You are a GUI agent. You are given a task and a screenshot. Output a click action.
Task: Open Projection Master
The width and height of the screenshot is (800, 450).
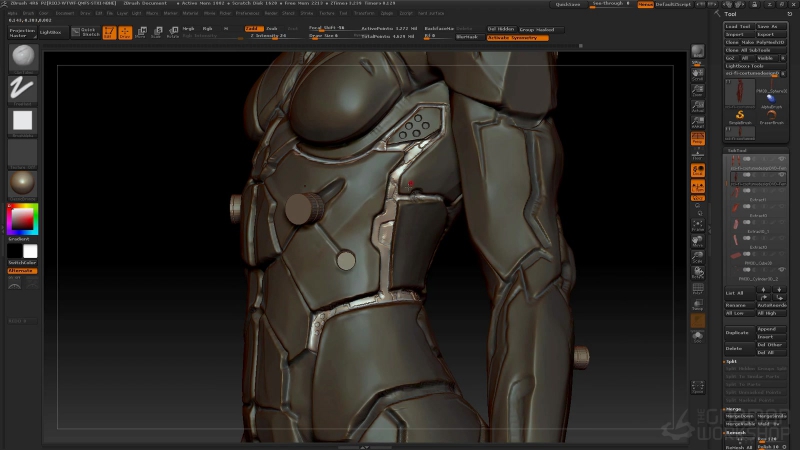coord(22,33)
